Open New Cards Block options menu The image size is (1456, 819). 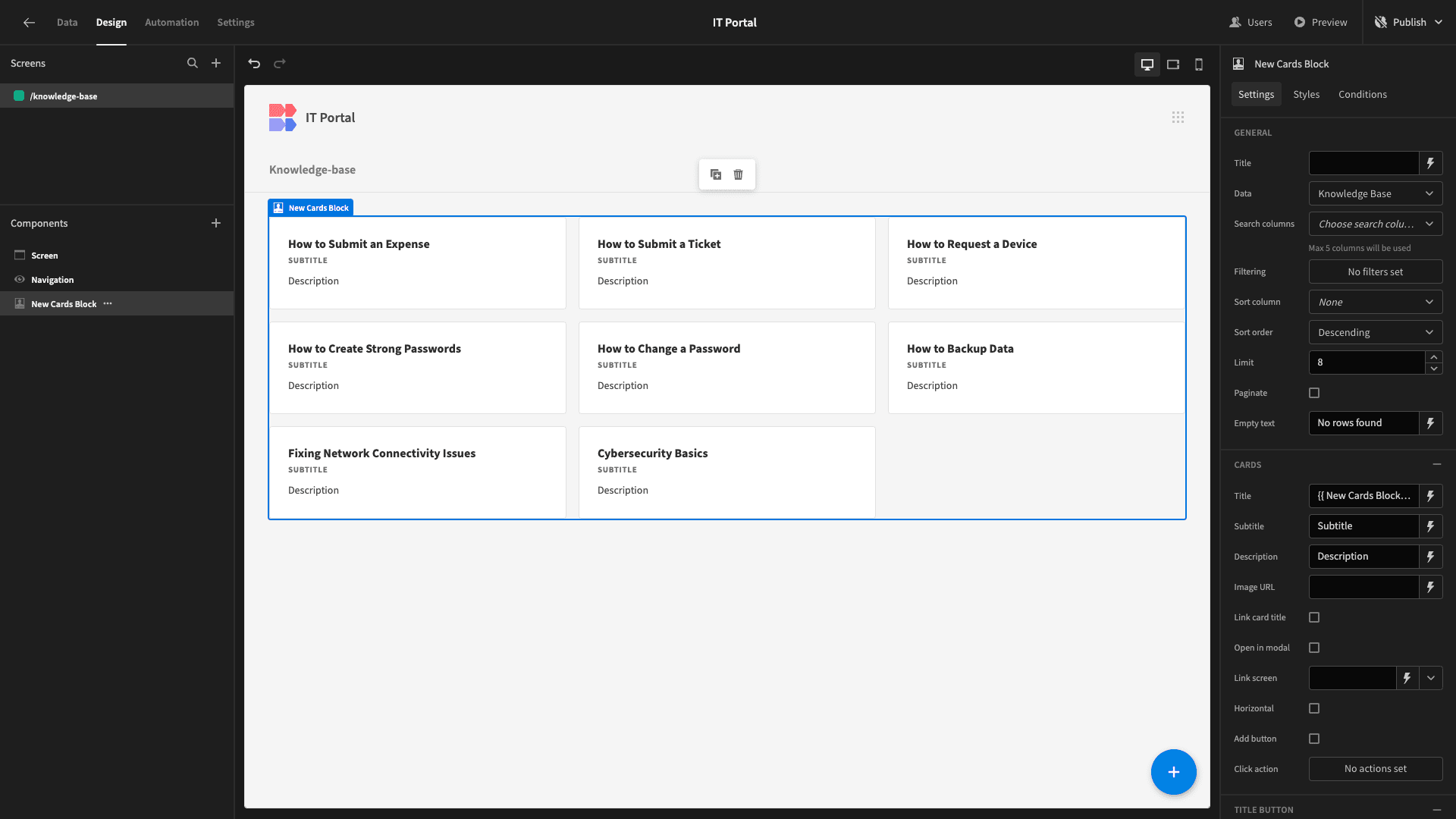[108, 304]
